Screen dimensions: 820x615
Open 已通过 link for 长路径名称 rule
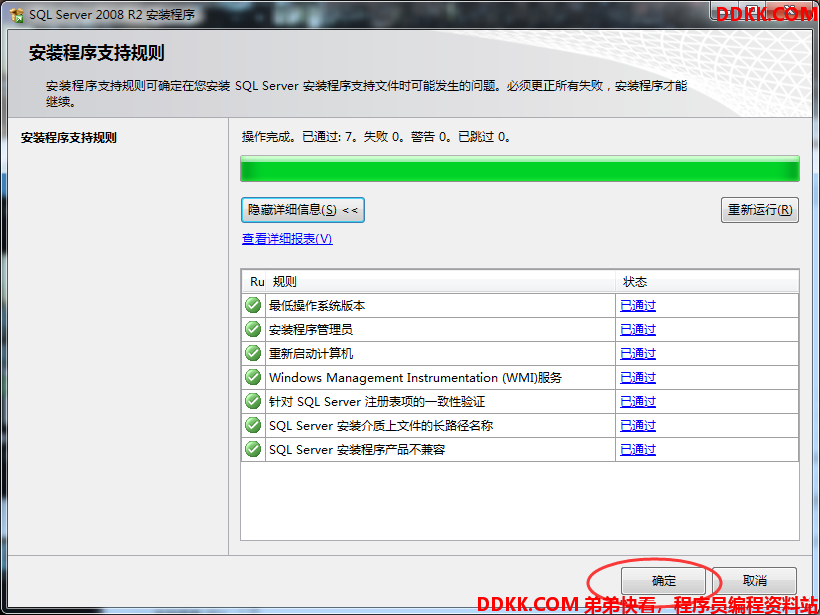pyautogui.click(x=637, y=426)
